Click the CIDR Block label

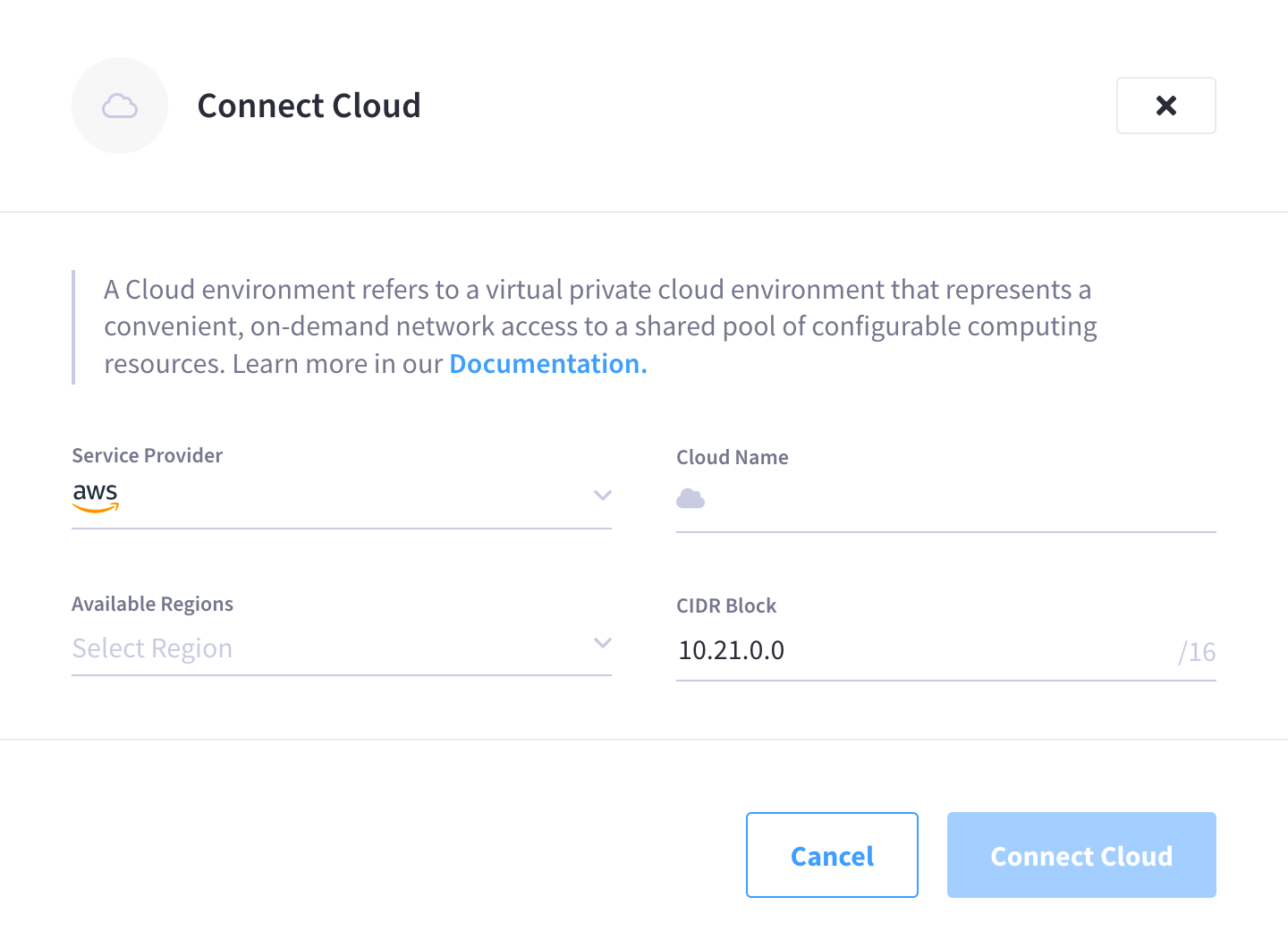point(726,605)
